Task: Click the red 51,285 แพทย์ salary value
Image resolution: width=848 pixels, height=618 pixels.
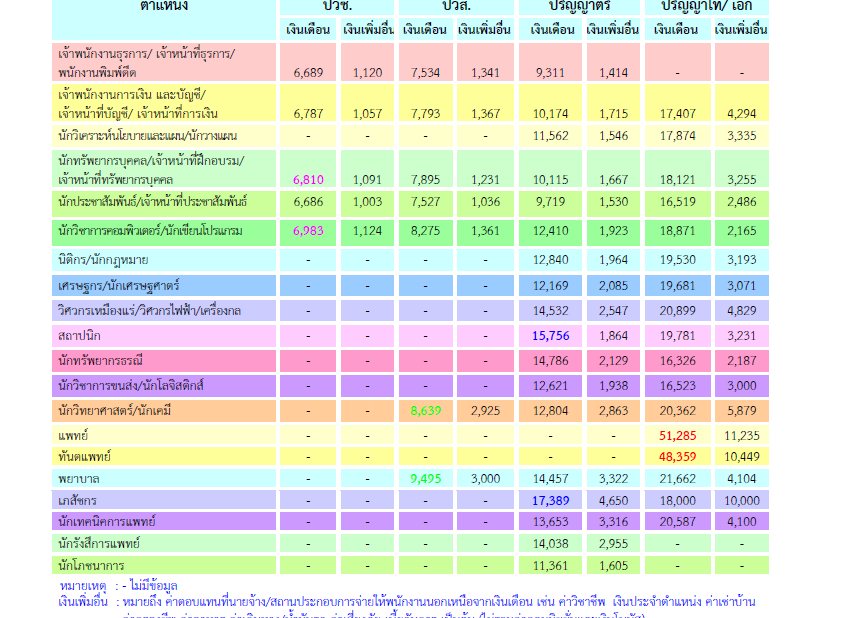Action: click(677, 435)
